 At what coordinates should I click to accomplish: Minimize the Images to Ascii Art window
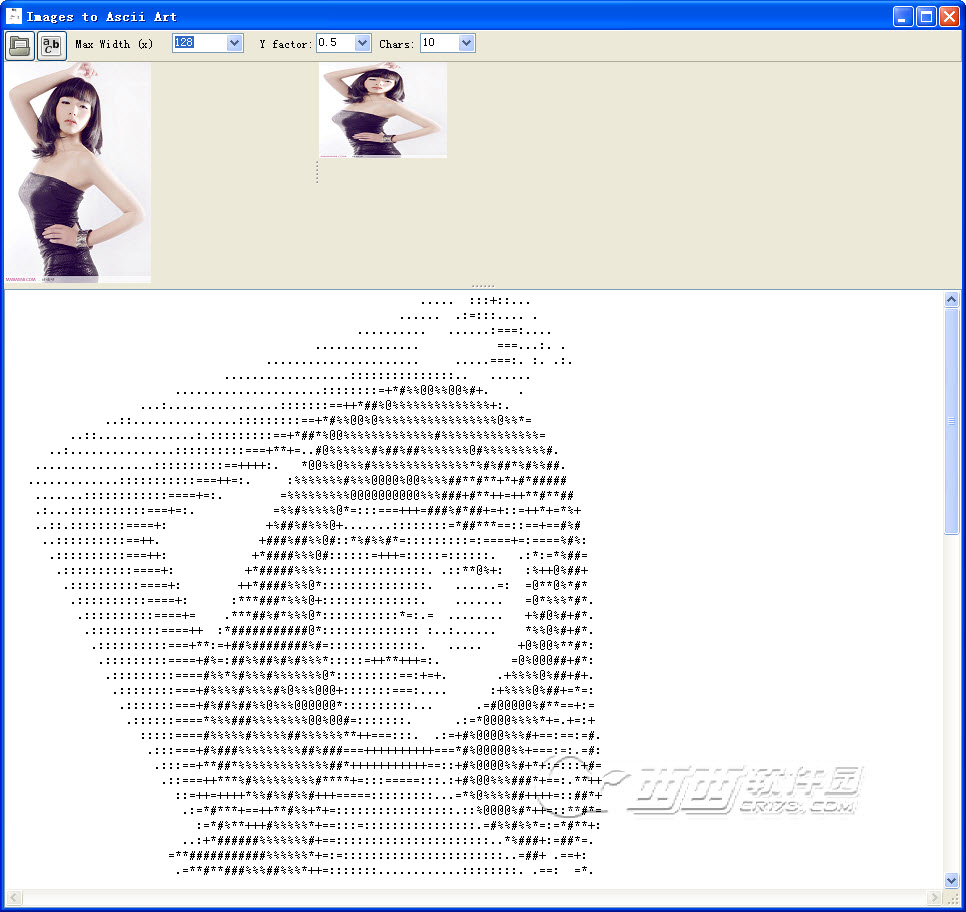click(903, 17)
